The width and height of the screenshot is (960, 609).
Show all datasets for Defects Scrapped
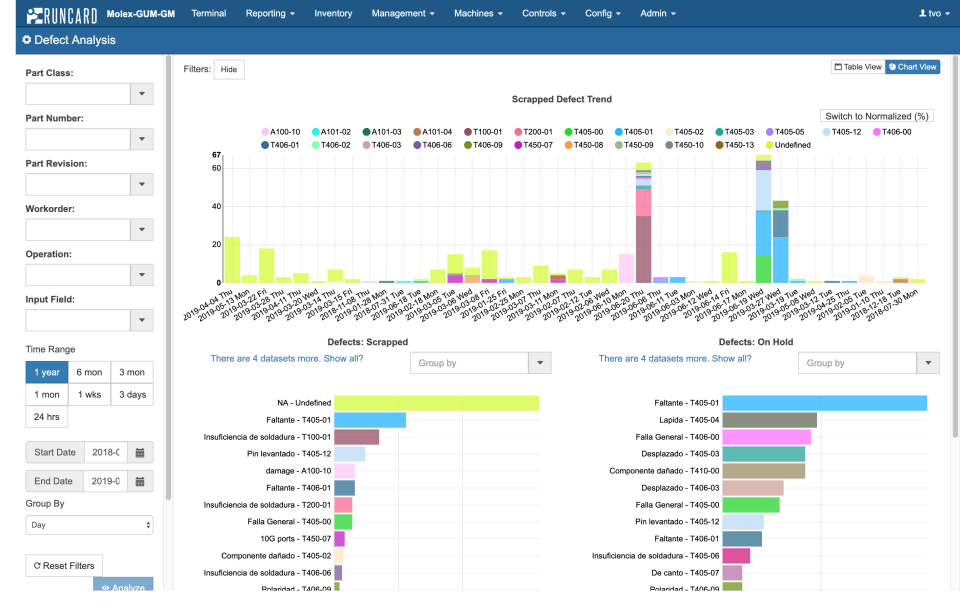287,359
